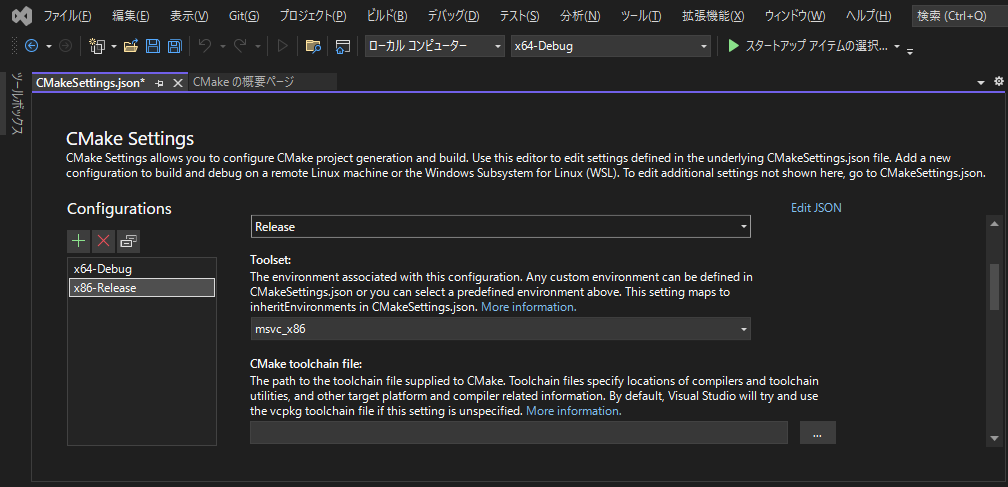Click the green スタートアップ アイテムの選択 run button
The image size is (1008, 487).
(807, 46)
